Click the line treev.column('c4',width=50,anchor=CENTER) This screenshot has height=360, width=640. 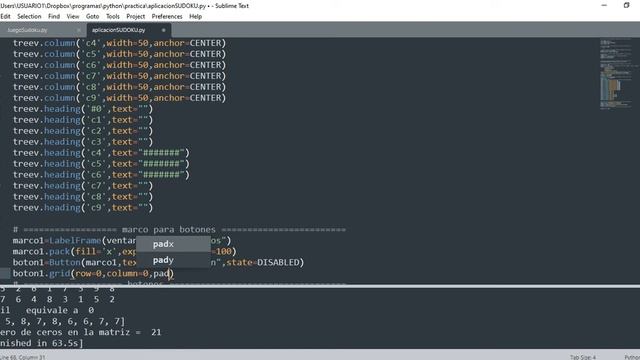tap(119, 43)
